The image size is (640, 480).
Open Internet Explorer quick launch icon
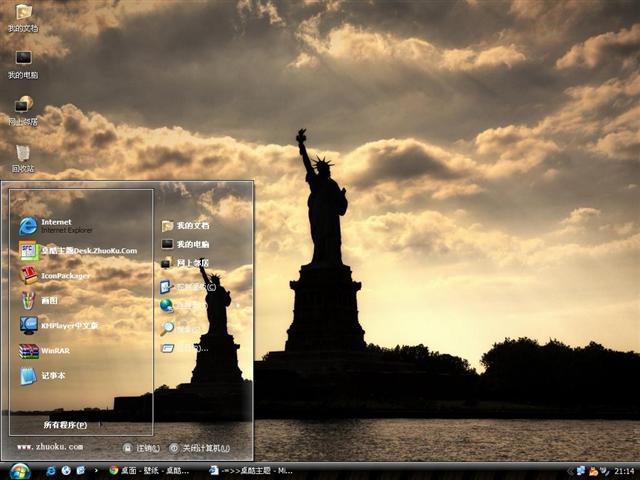coord(51,471)
